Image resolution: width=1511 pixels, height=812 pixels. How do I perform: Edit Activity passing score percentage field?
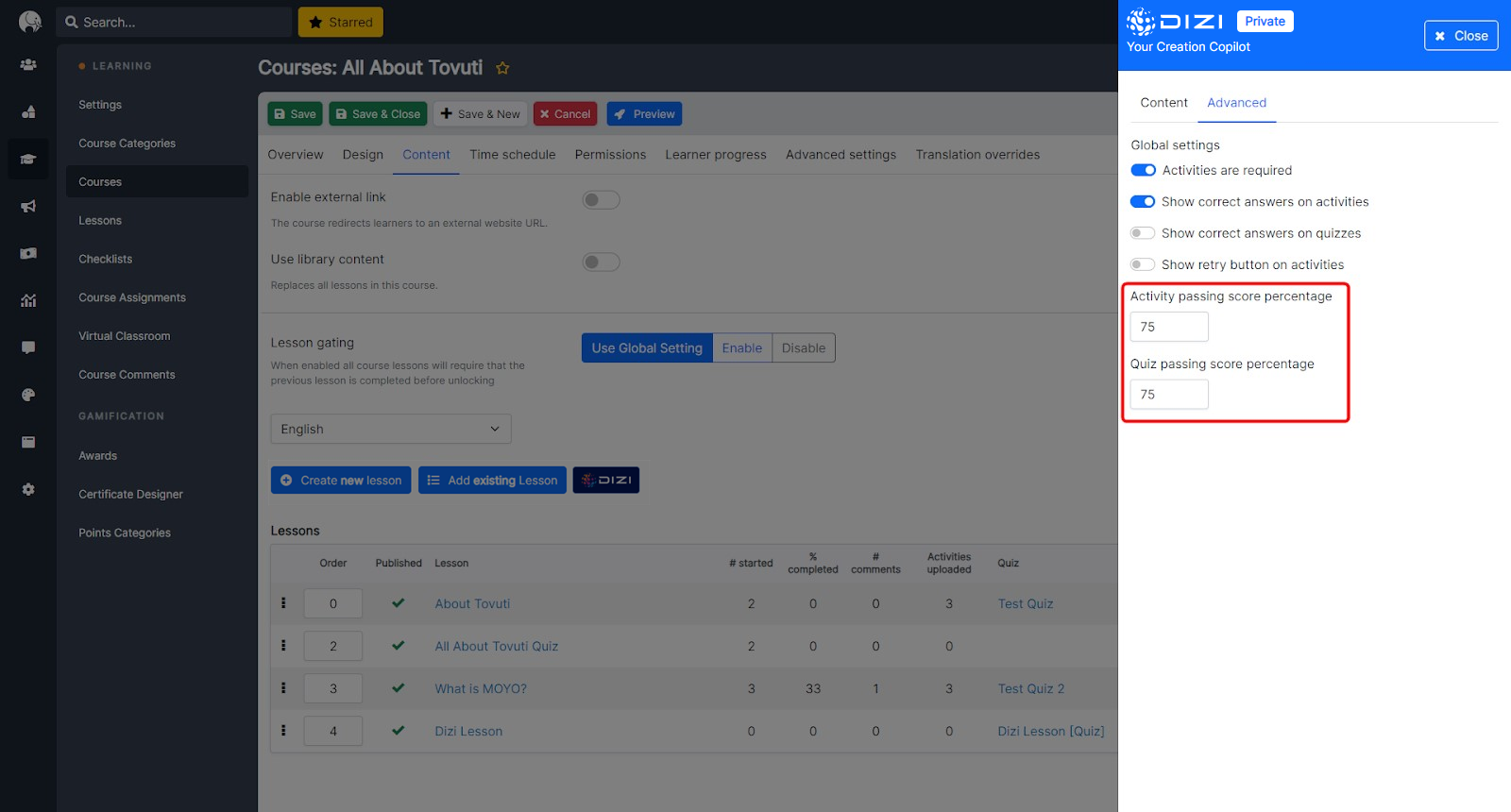click(x=1169, y=327)
